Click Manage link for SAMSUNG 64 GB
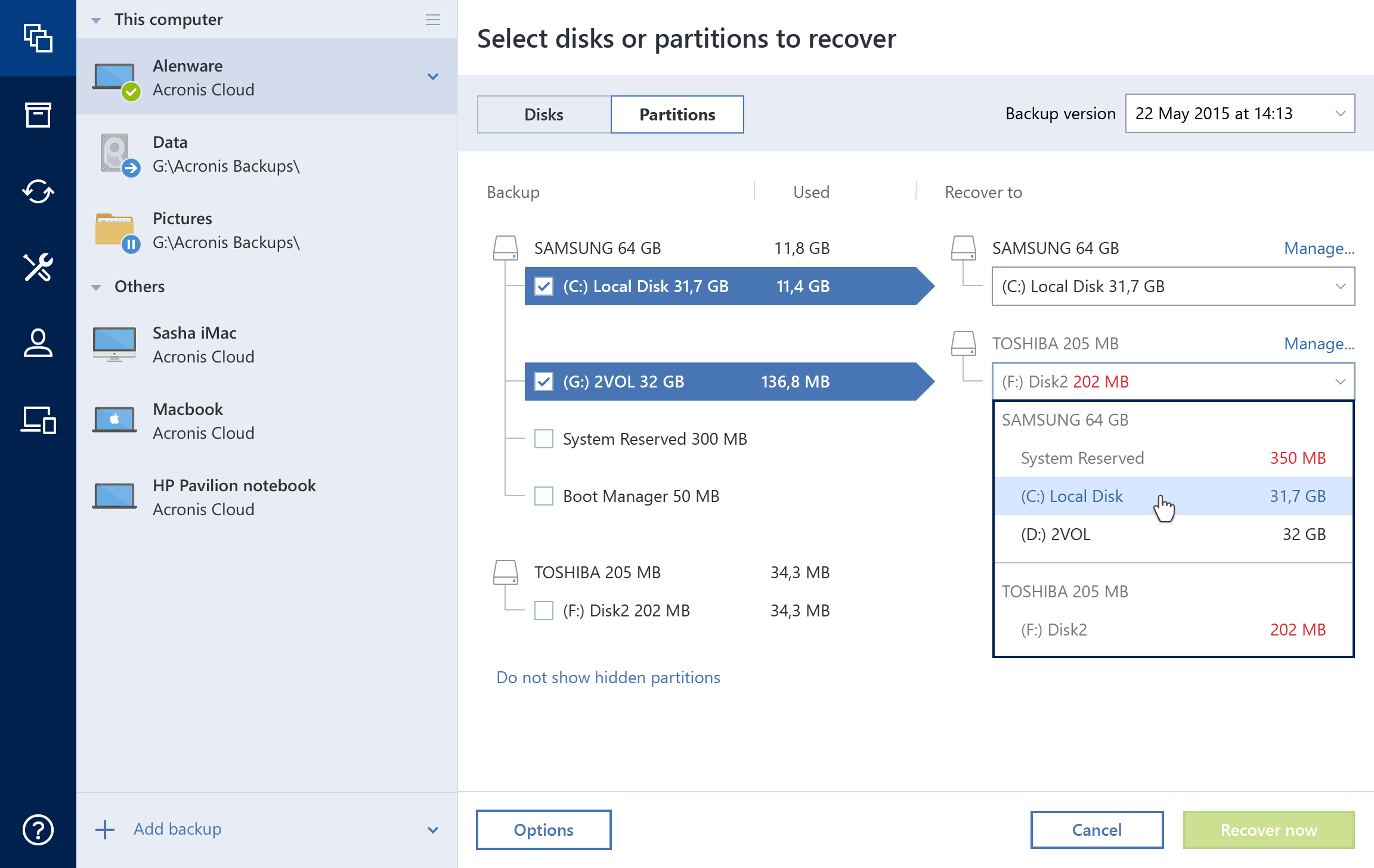 coord(1319,248)
